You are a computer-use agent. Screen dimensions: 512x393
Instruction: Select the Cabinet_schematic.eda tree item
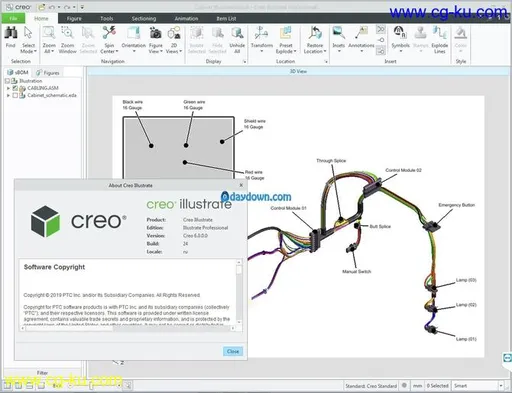pos(52,95)
